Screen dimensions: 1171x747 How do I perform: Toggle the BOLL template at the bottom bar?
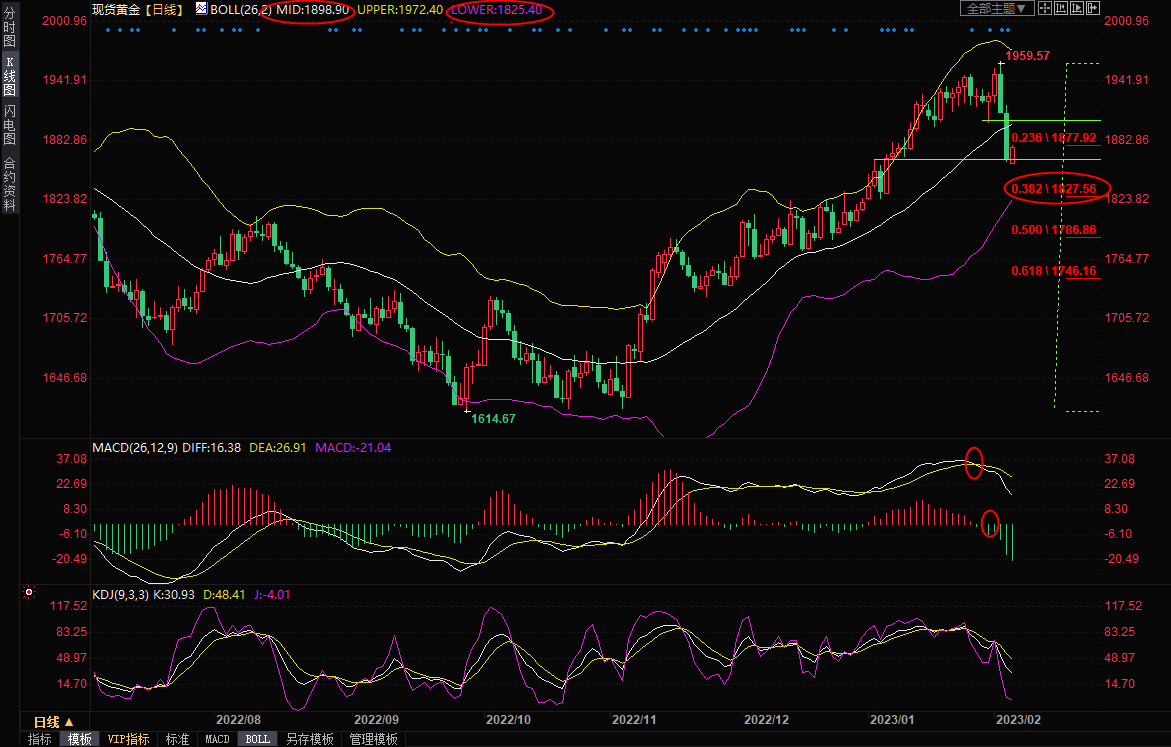(257, 740)
